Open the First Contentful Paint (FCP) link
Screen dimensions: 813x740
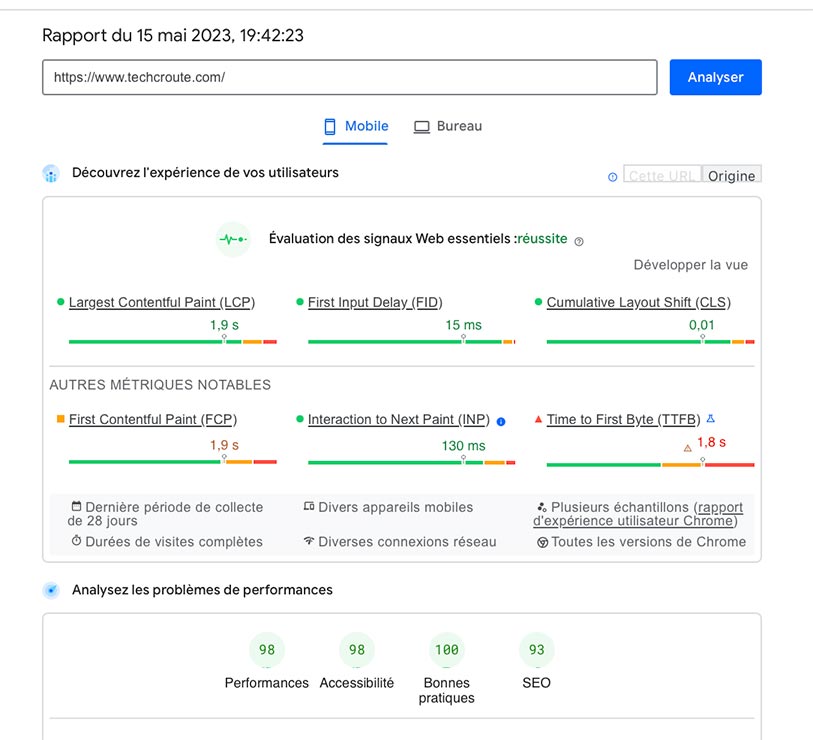153,420
